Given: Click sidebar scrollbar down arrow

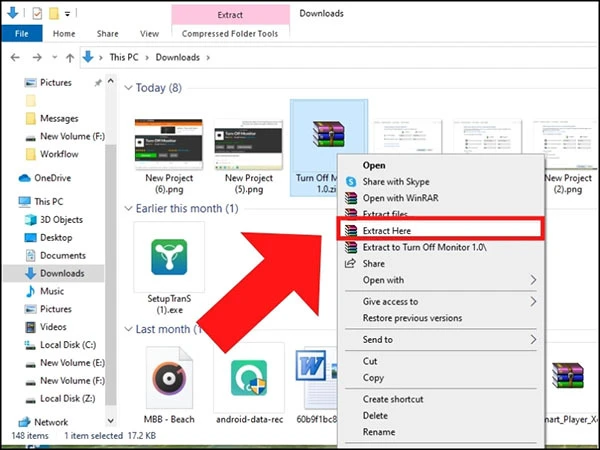Looking at the screenshot, I should 111,421.
